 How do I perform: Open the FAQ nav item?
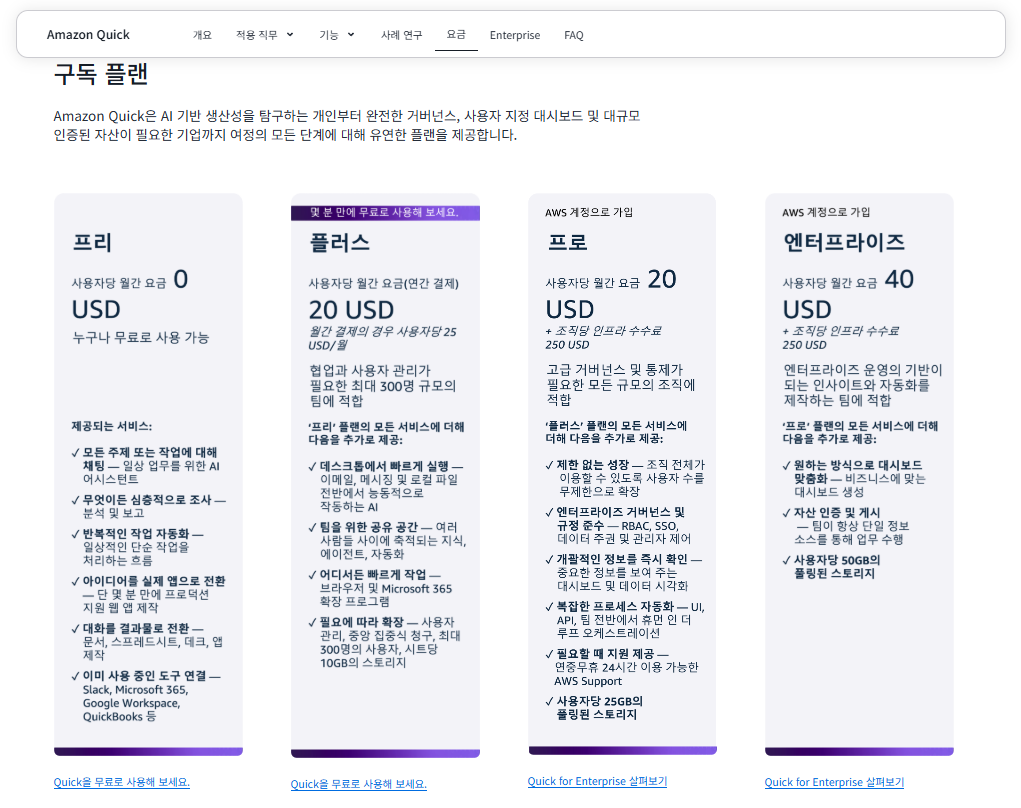[x=574, y=35]
